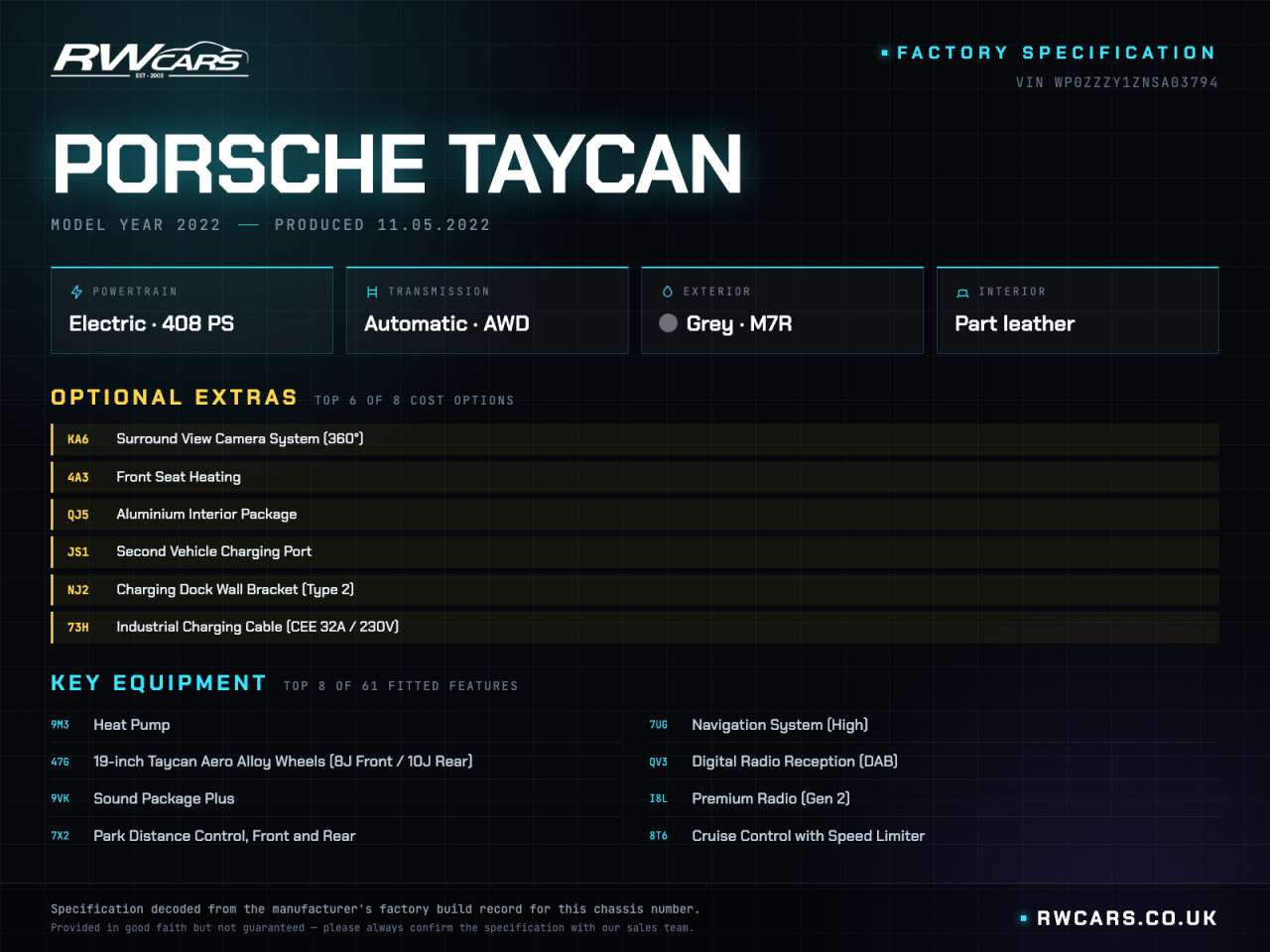Viewport: 1270px width, 952px height.
Task: Select the Front Seat Heating row
Action: click(x=635, y=477)
